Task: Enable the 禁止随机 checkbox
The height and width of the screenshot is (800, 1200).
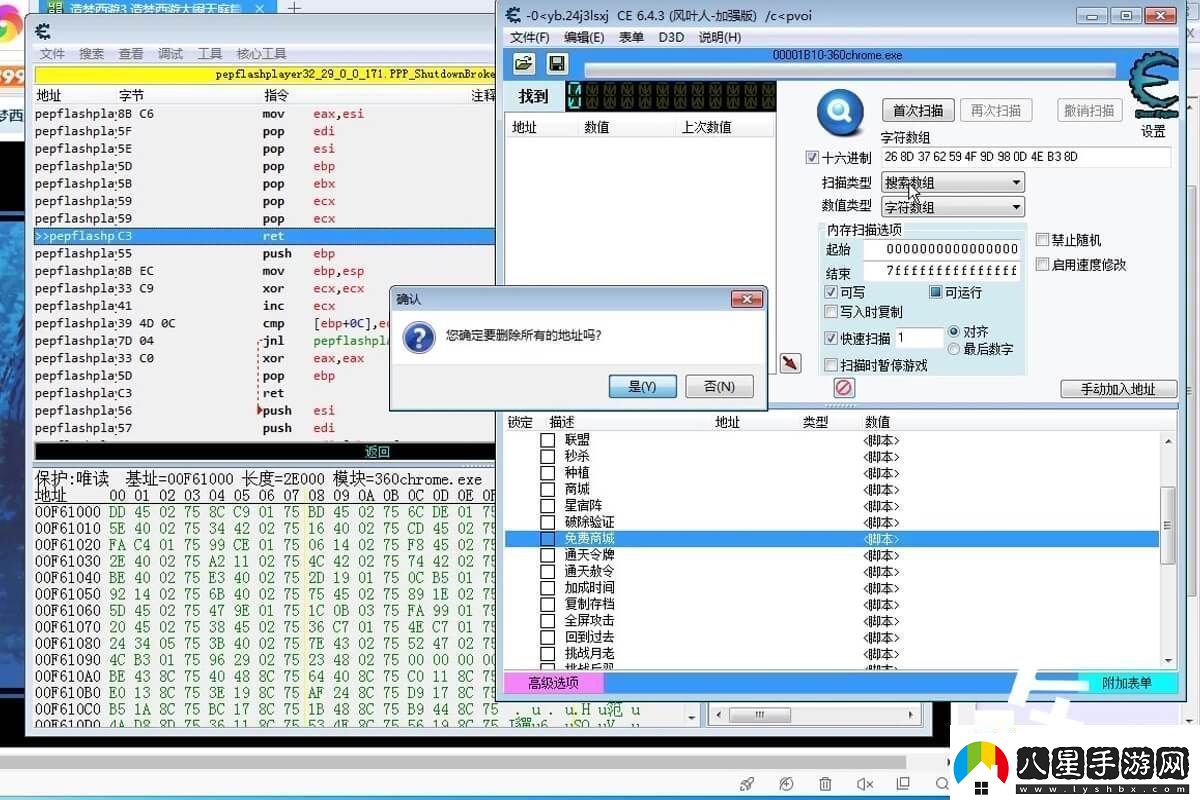Action: pos(1042,240)
